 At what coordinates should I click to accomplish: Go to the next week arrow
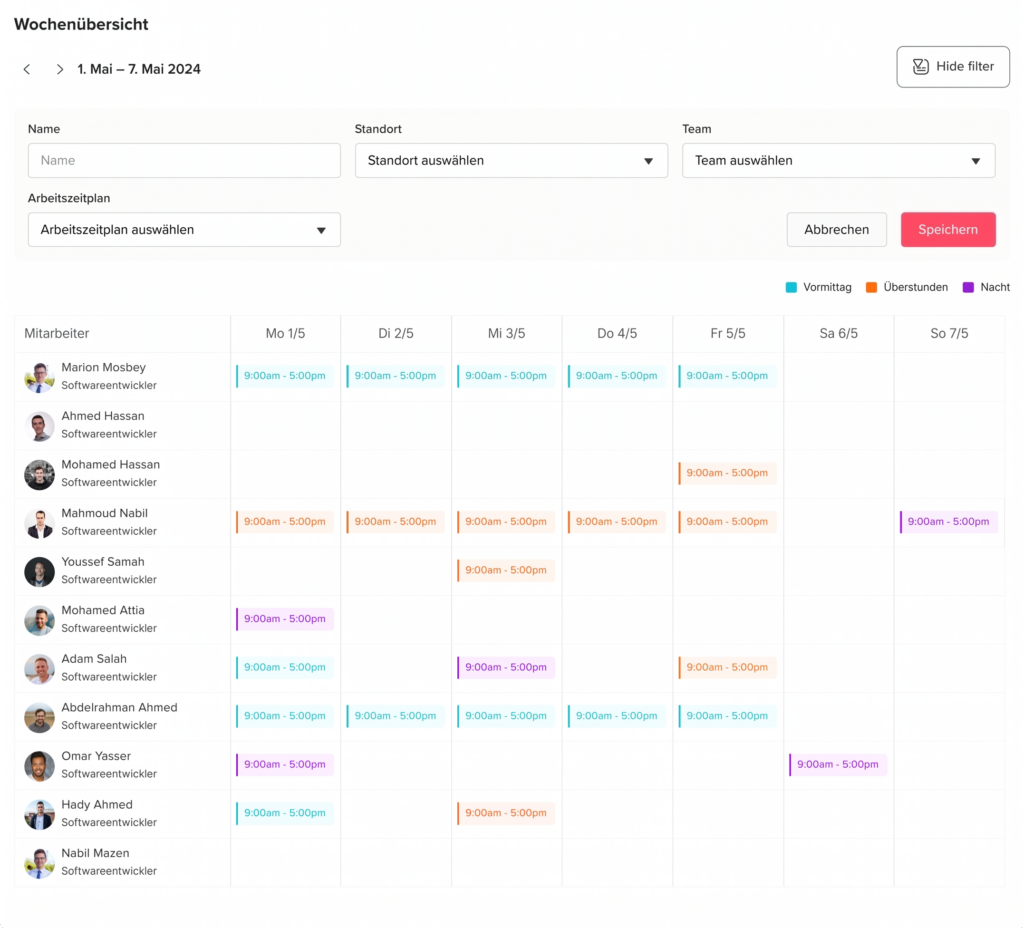[x=59, y=69]
